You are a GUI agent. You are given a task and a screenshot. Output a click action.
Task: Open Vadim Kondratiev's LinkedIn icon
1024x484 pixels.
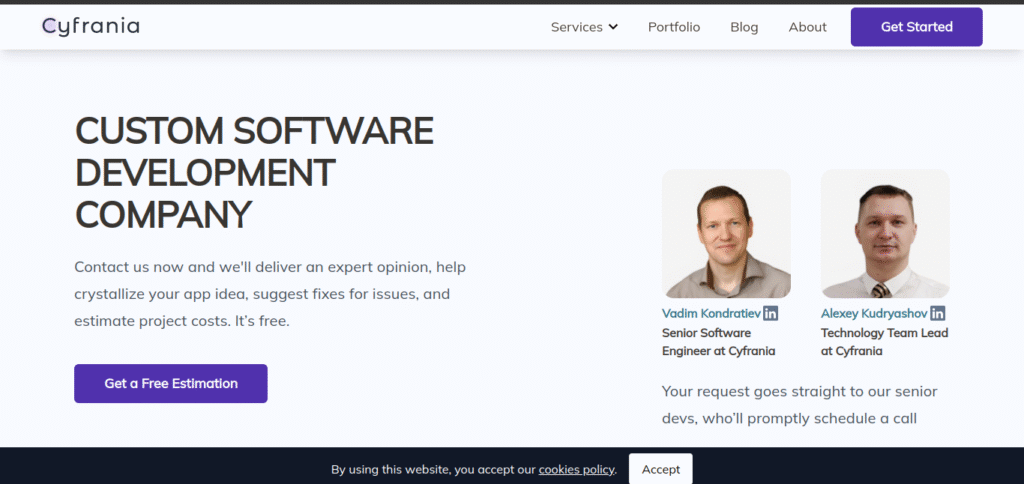(771, 313)
